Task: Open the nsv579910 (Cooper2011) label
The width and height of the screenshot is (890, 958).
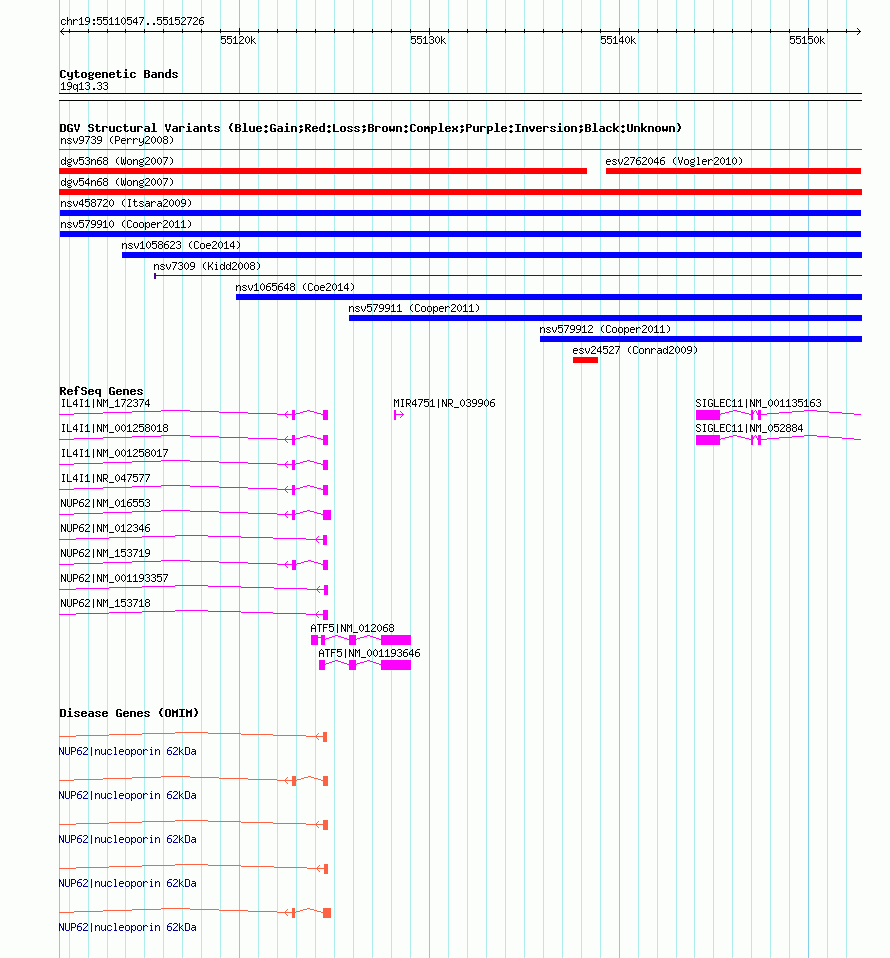Action: click(126, 224)
